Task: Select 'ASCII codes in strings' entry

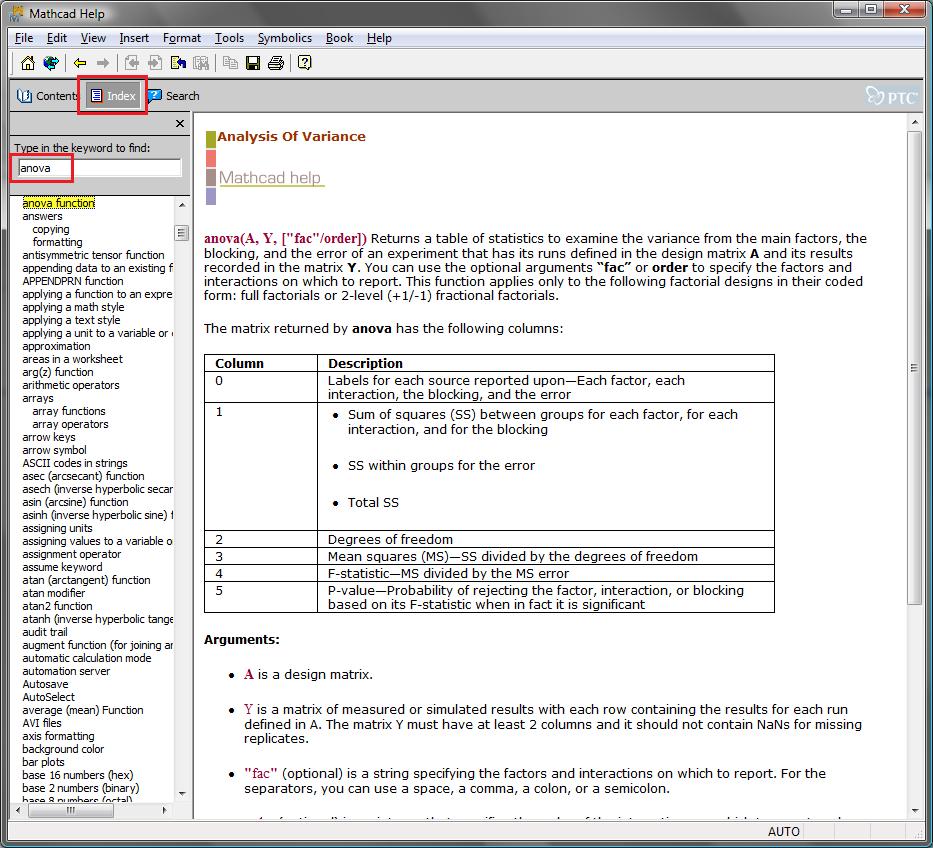Action: (75, 463)
